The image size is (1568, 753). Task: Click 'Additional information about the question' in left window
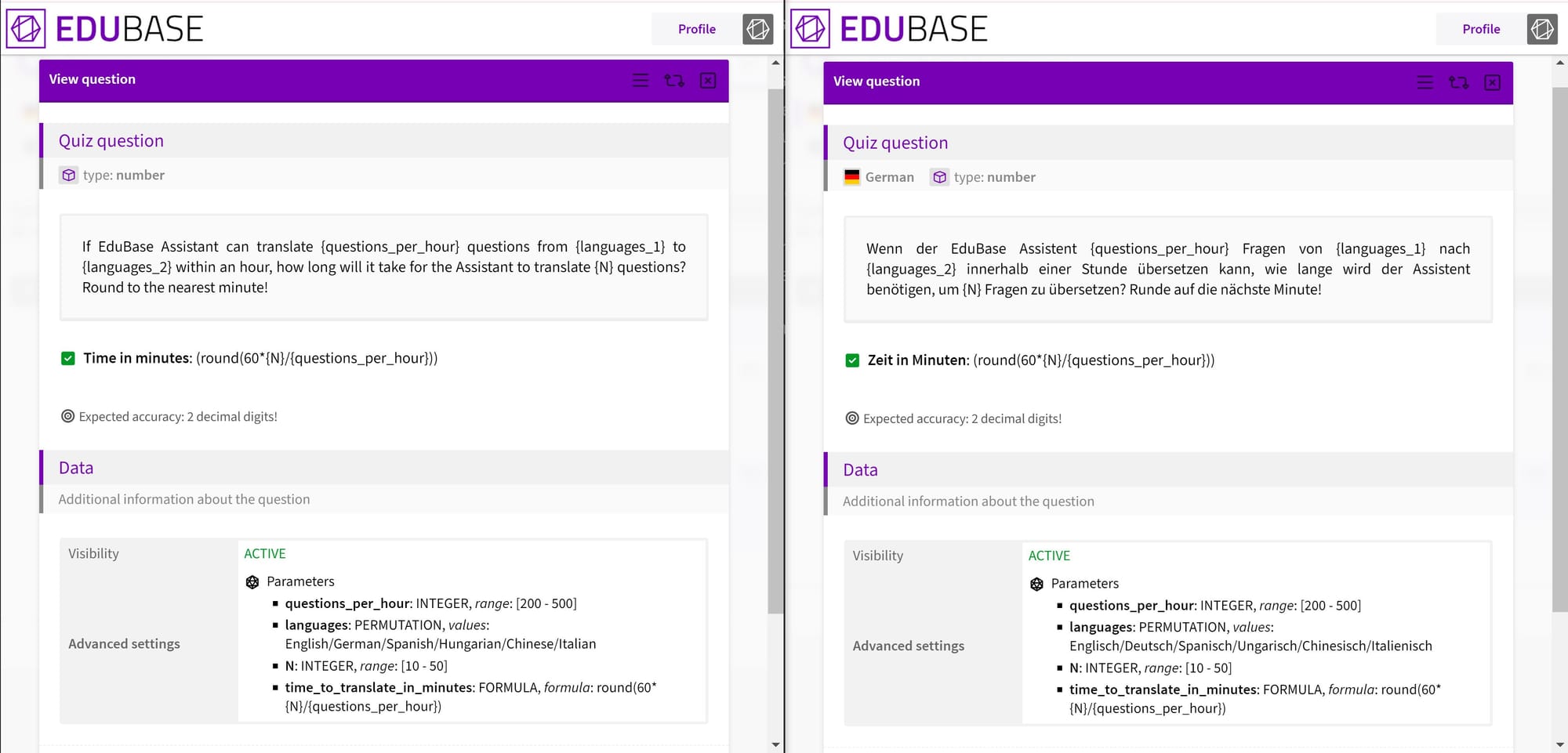184,499
